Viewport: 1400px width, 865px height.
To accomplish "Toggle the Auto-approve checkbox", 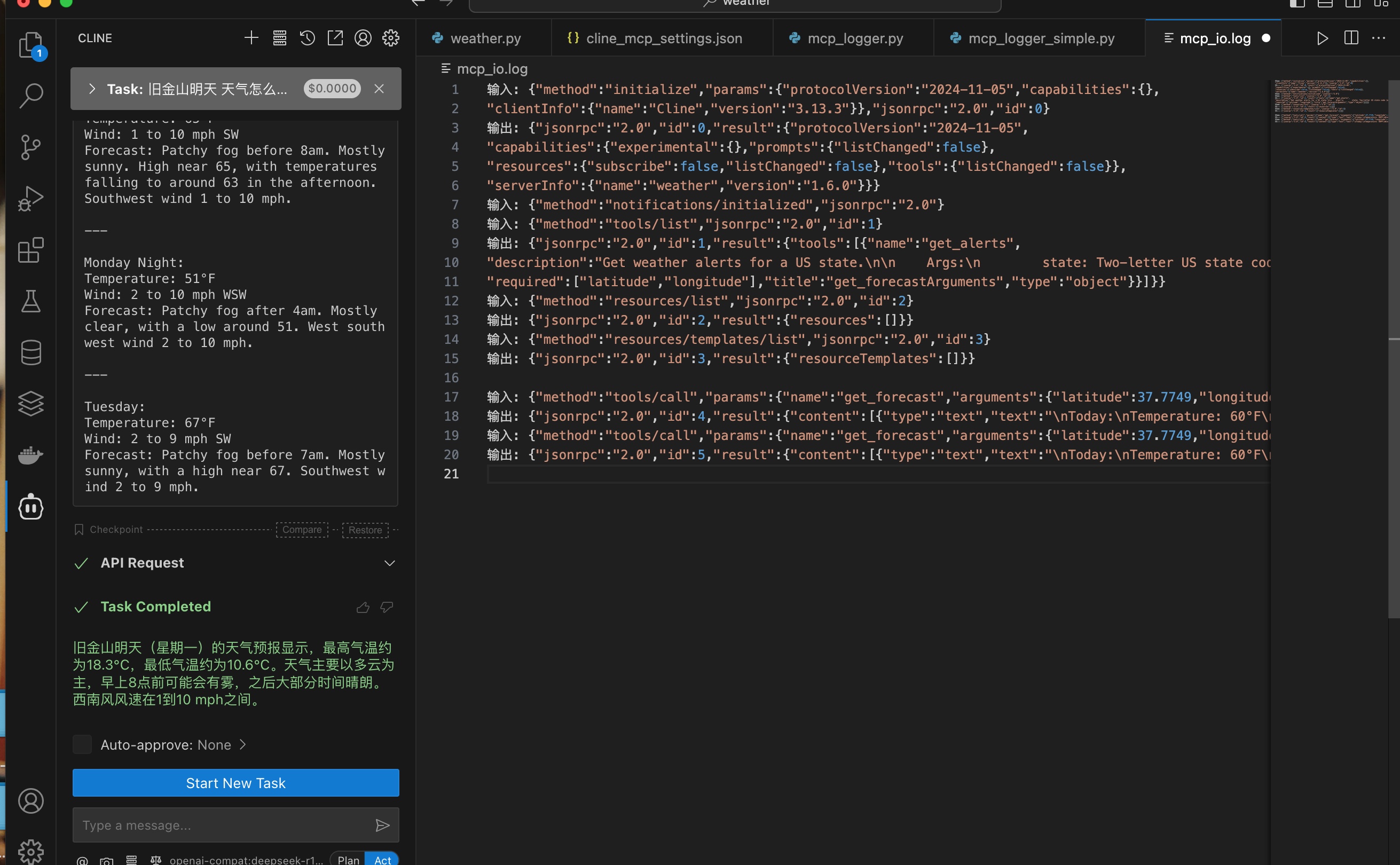I will tap(82, 744).
